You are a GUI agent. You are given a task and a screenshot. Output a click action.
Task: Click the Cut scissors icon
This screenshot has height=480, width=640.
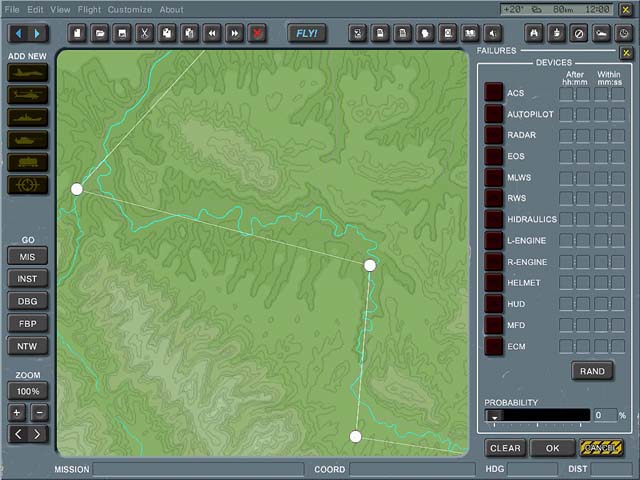[x=144, y=33]
